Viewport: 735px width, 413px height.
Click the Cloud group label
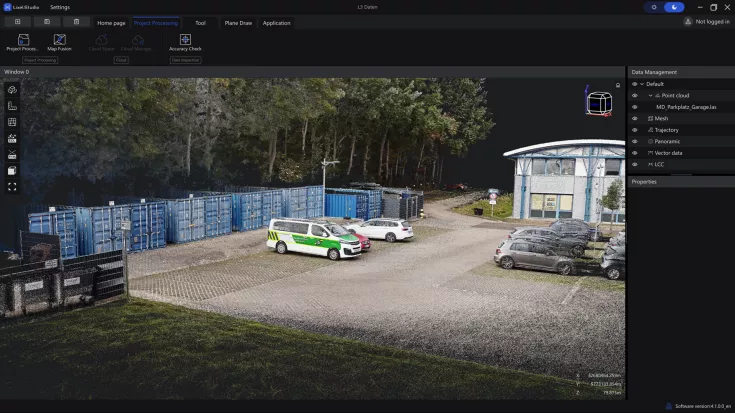[x=121, y=60]
